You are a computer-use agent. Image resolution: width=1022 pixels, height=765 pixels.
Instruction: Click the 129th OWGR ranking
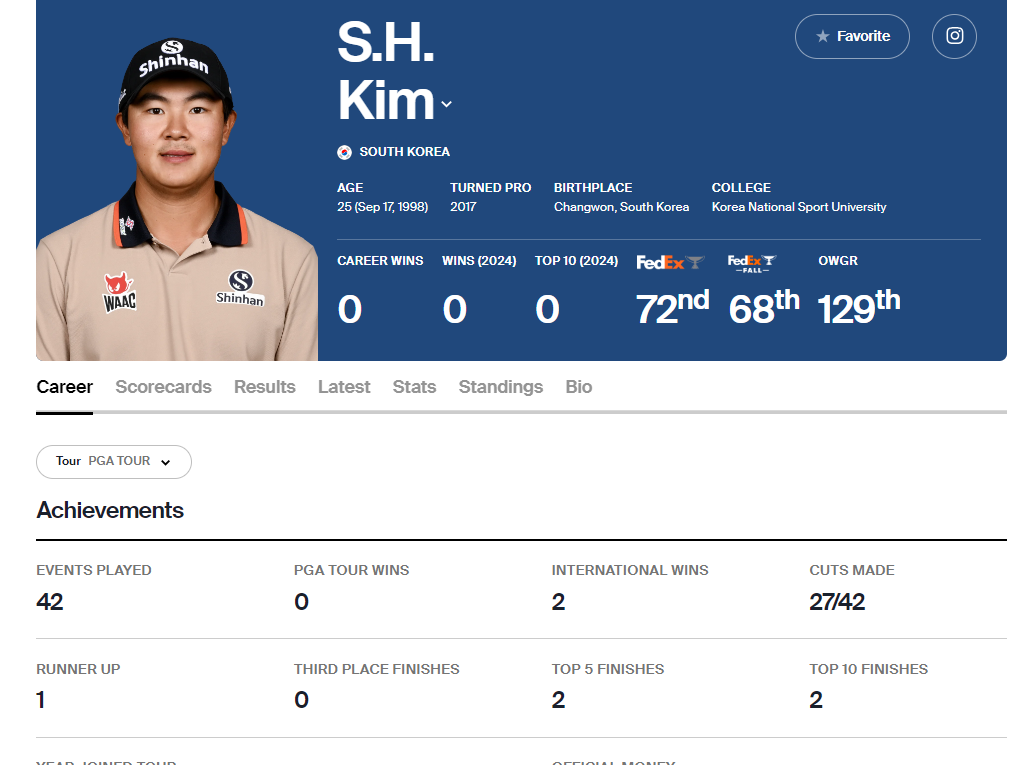(x=859, y=308)
